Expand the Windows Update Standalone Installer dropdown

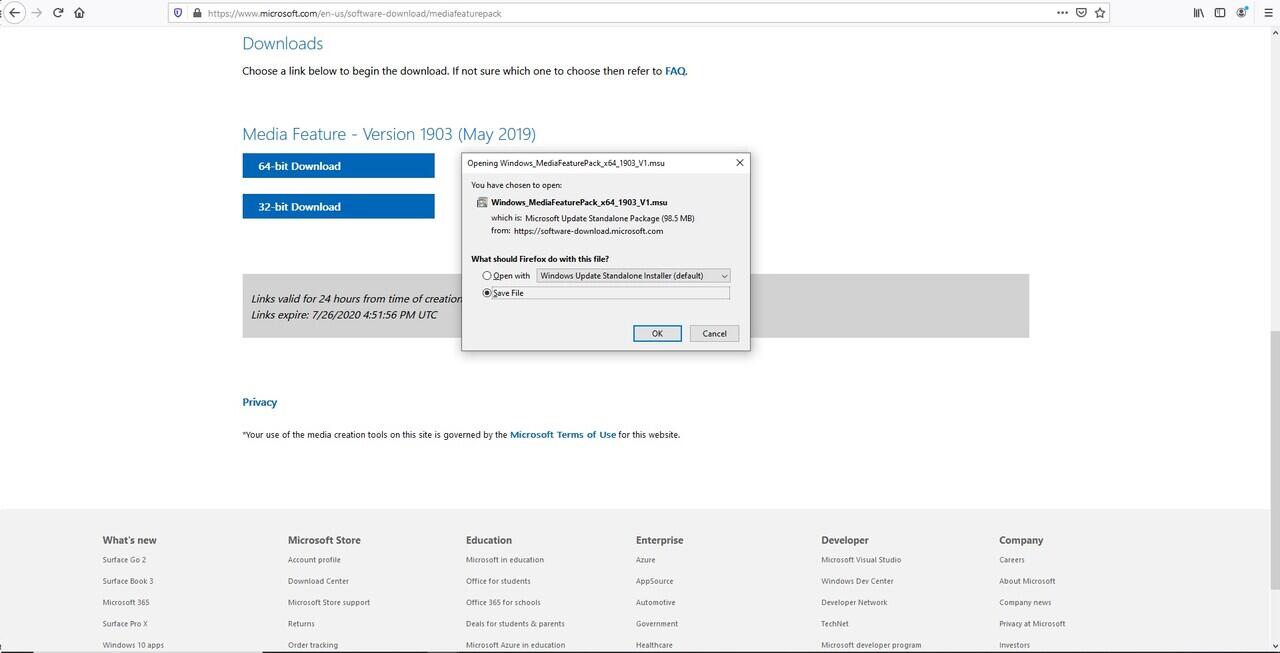point(634,276)
